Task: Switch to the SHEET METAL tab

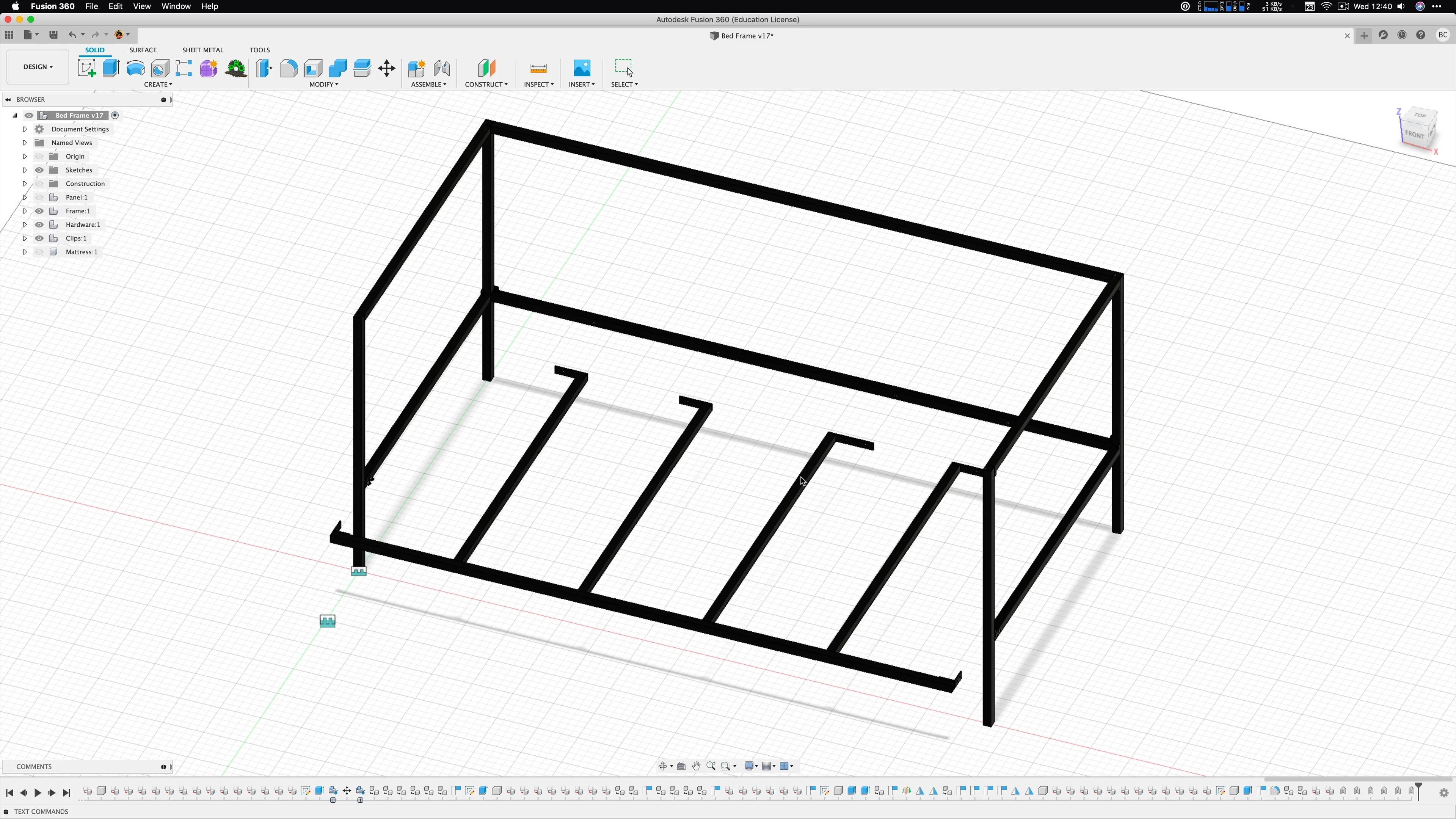Action: pos(202,50)
